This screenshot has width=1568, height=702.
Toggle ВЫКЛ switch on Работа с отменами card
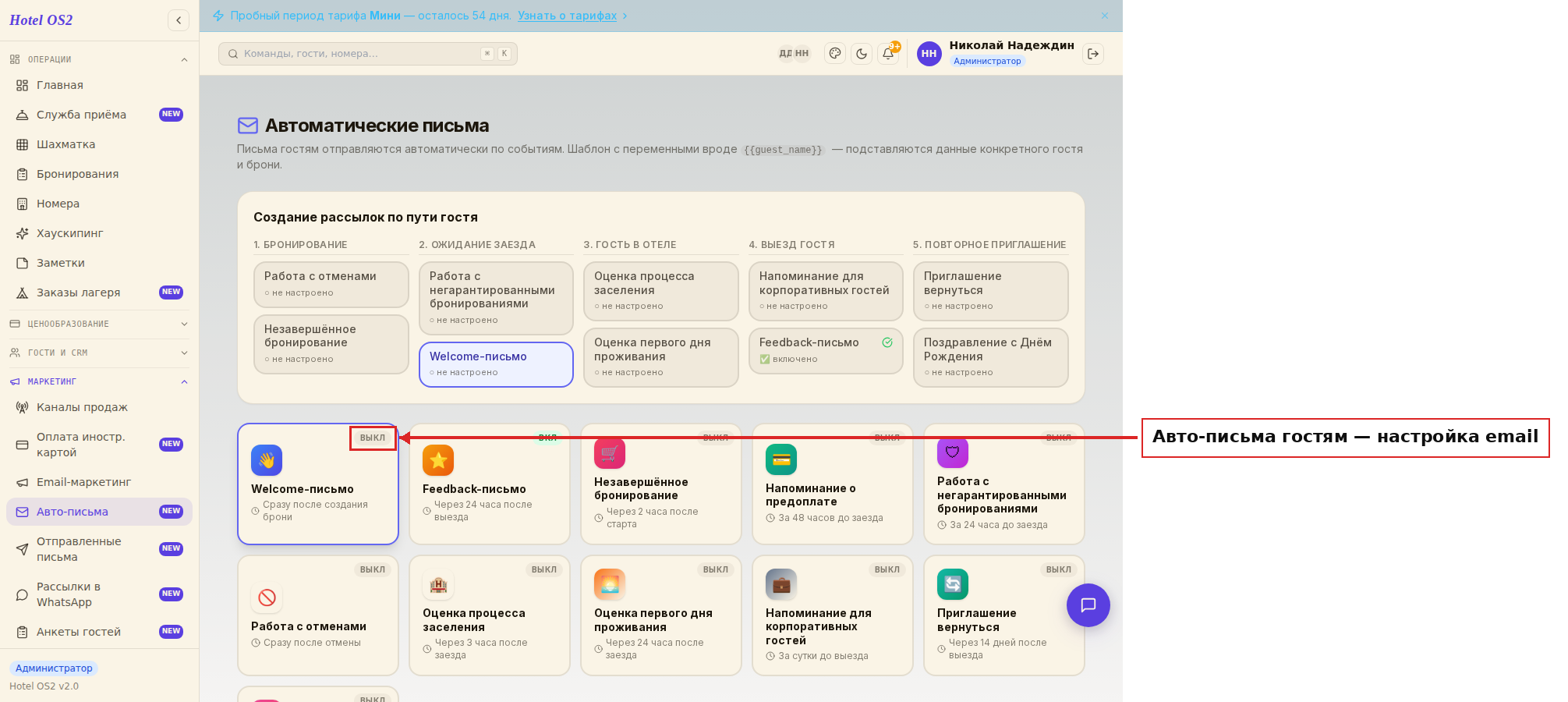373,569
